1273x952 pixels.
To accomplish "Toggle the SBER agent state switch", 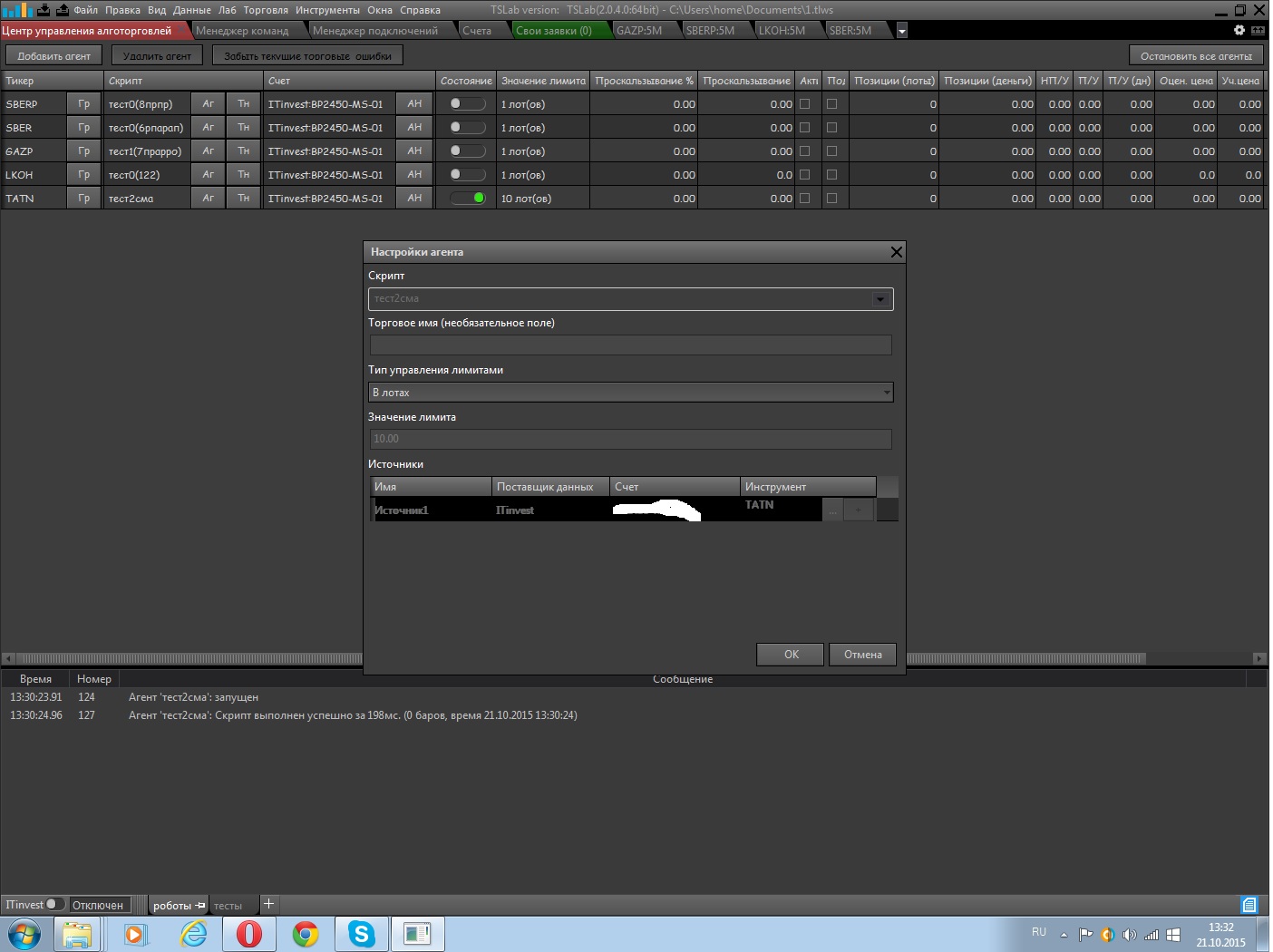I will (x=467, y=128).
